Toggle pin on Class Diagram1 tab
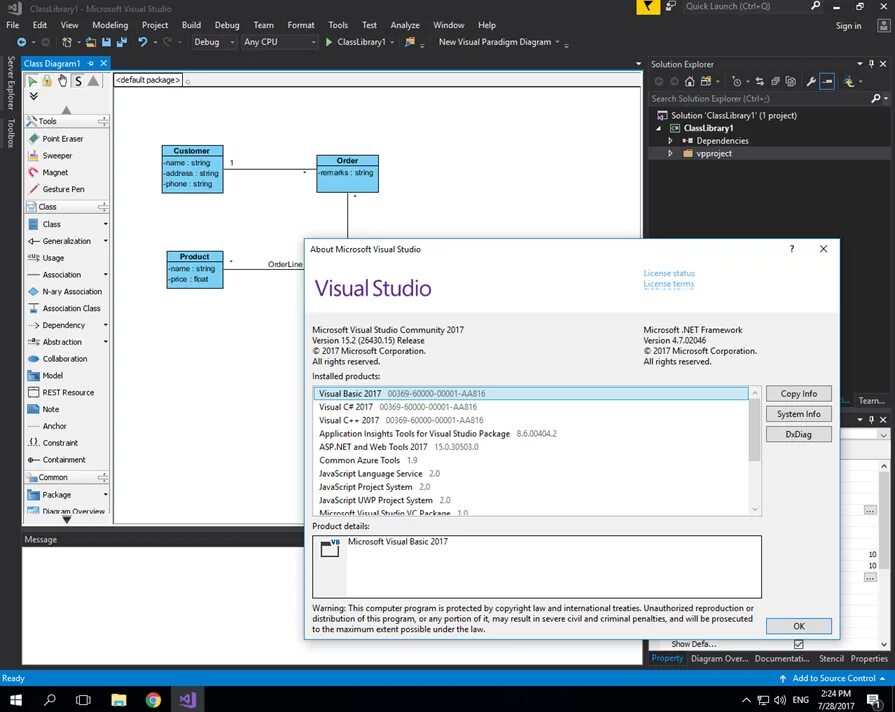This screenshot has height=712, width=895. tap(91, 63)
